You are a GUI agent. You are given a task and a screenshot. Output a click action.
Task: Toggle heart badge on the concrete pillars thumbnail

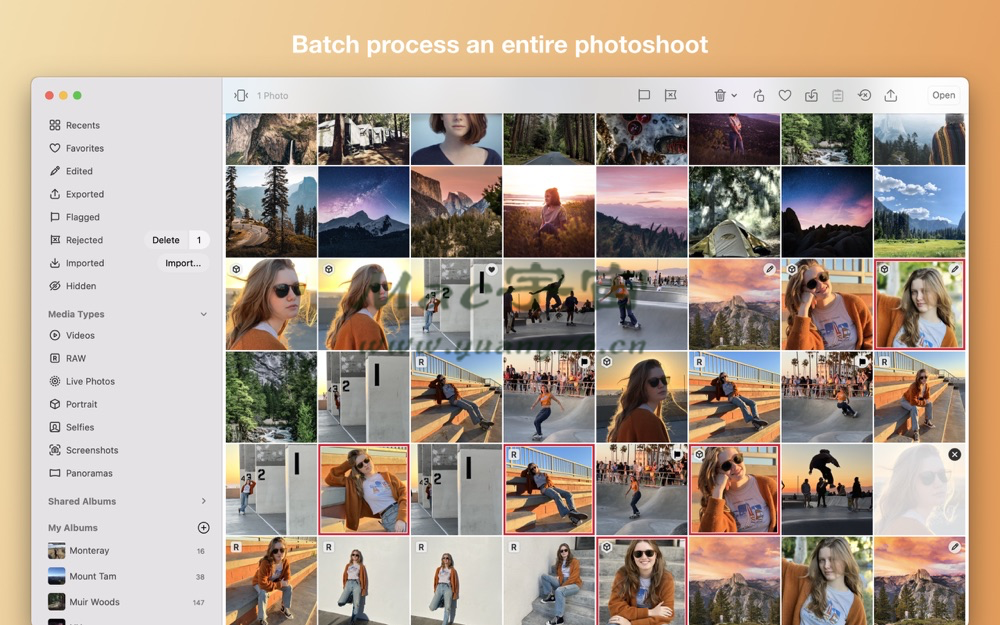[491, 270]
